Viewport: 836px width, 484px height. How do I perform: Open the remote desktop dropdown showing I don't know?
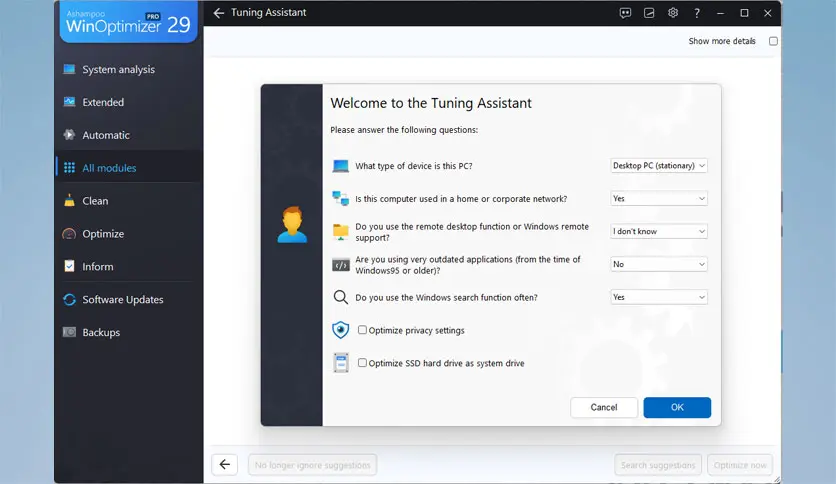click(659, 231)
